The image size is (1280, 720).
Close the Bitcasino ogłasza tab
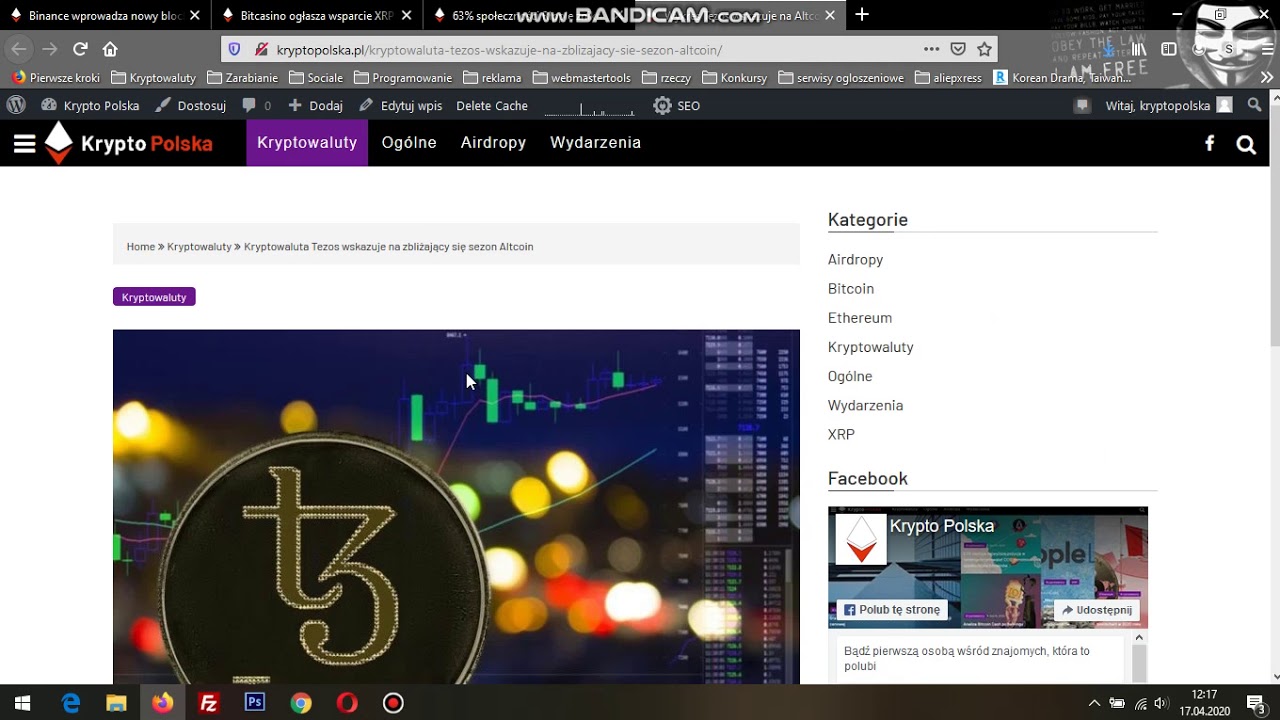coord(405,16)
